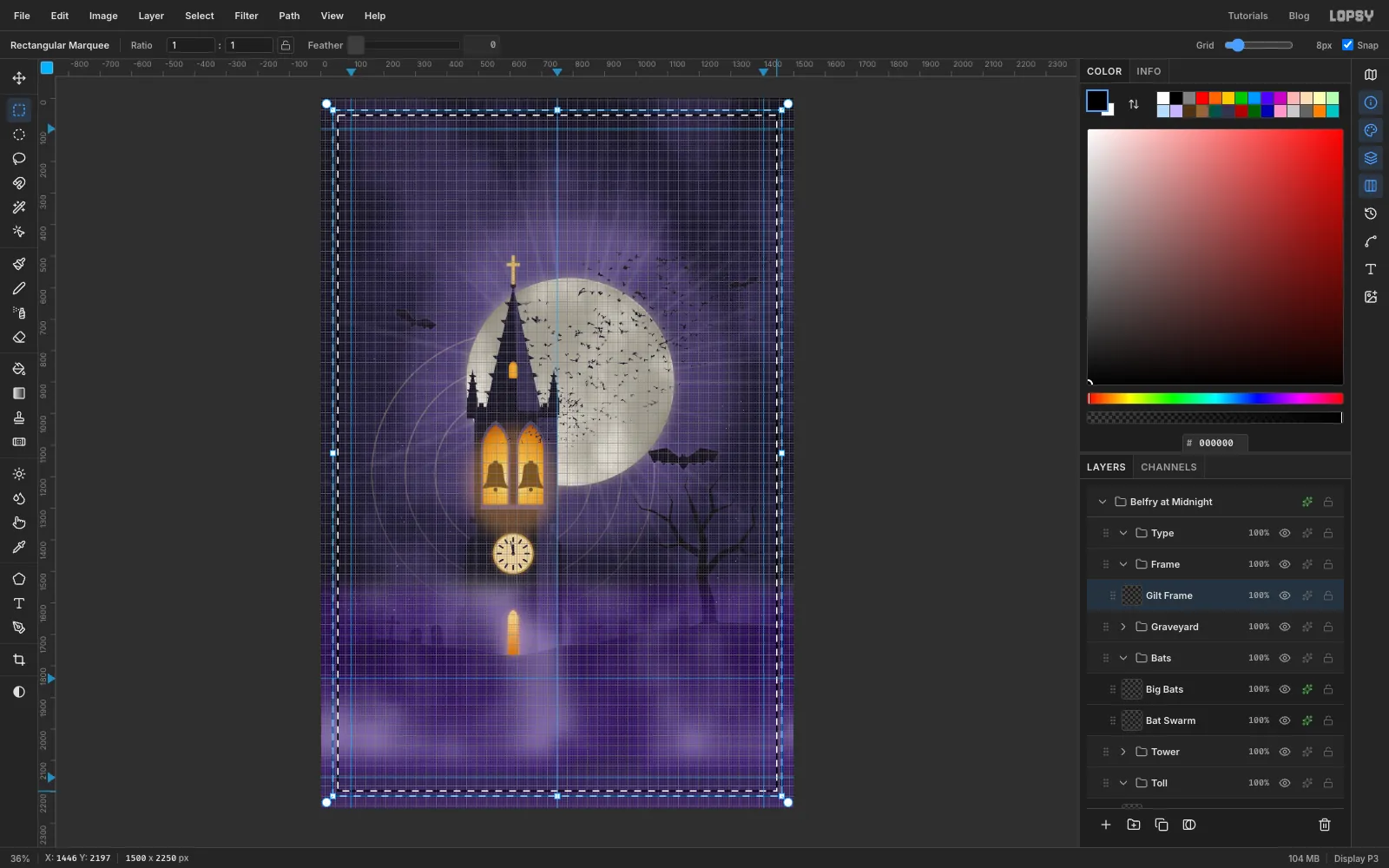The width and height of the screenshot is (1389, 868).
Task: Delete layer with trash icon
Action: point(1325,825)
